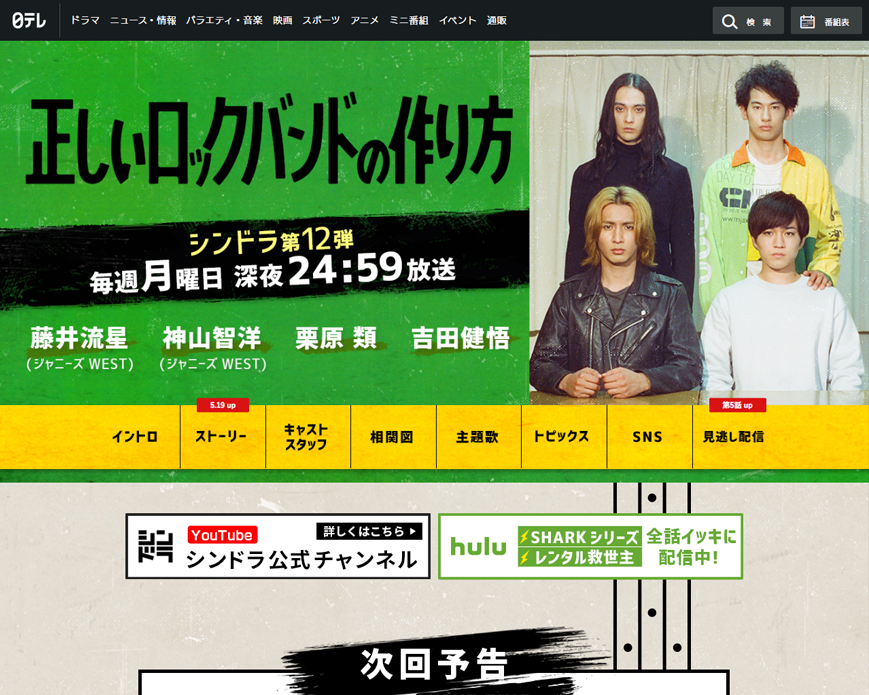Click the 5.19 up badge above ストーリー
This screenshot has height=695, width=869.
222,405
